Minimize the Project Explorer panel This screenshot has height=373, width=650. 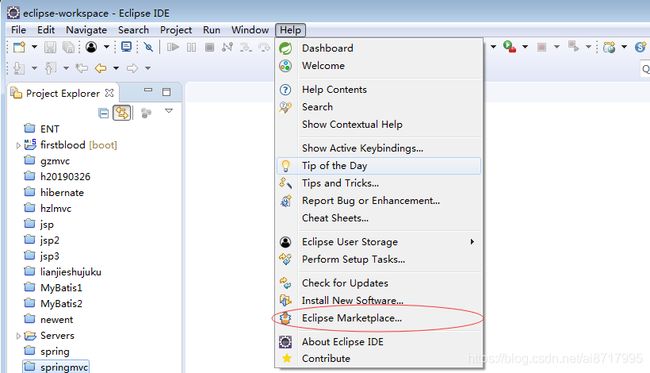point(148,90)
